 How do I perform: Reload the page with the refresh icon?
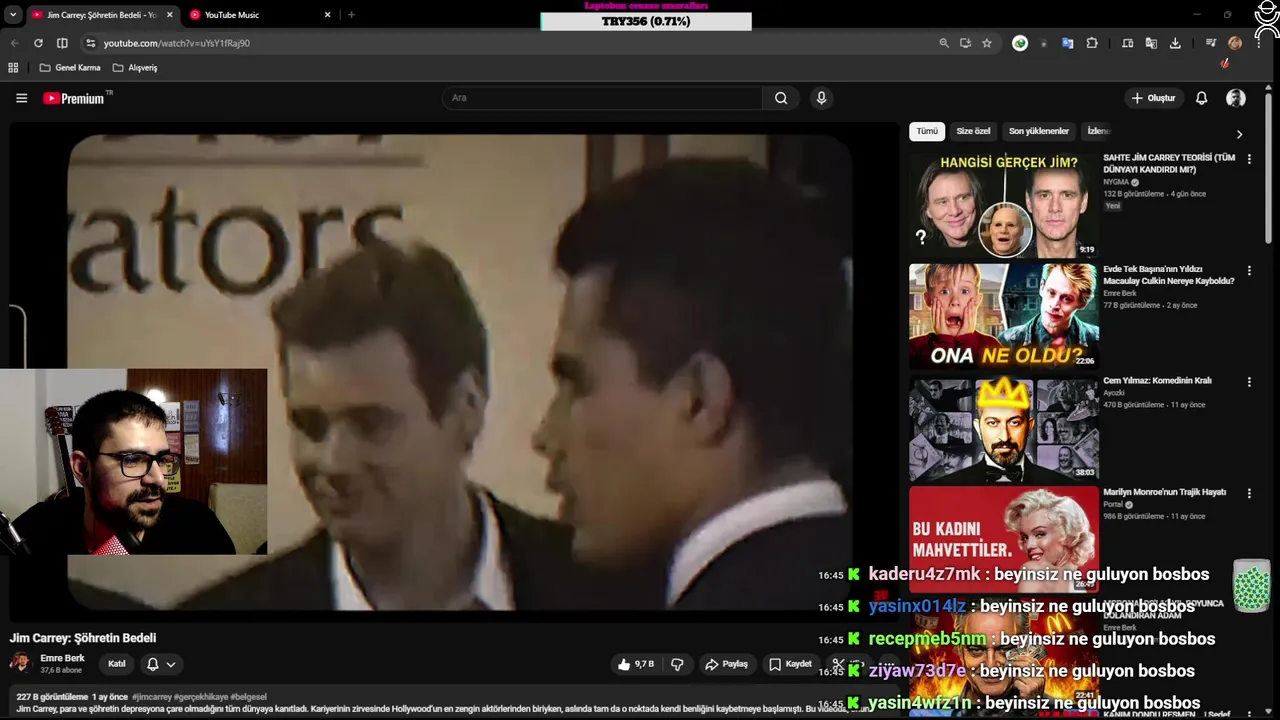coord(38,43)
